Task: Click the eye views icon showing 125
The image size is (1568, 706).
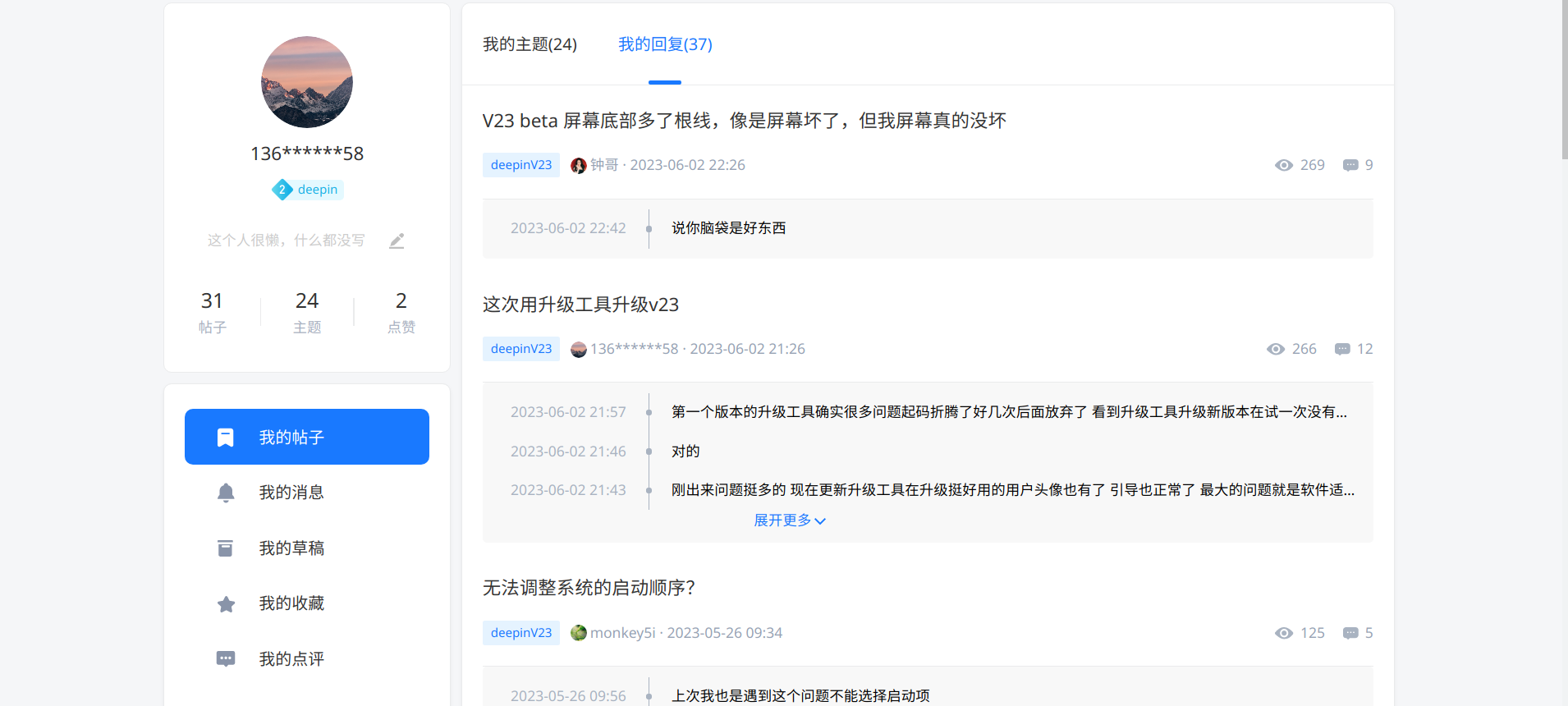Action: (1284, 633)
